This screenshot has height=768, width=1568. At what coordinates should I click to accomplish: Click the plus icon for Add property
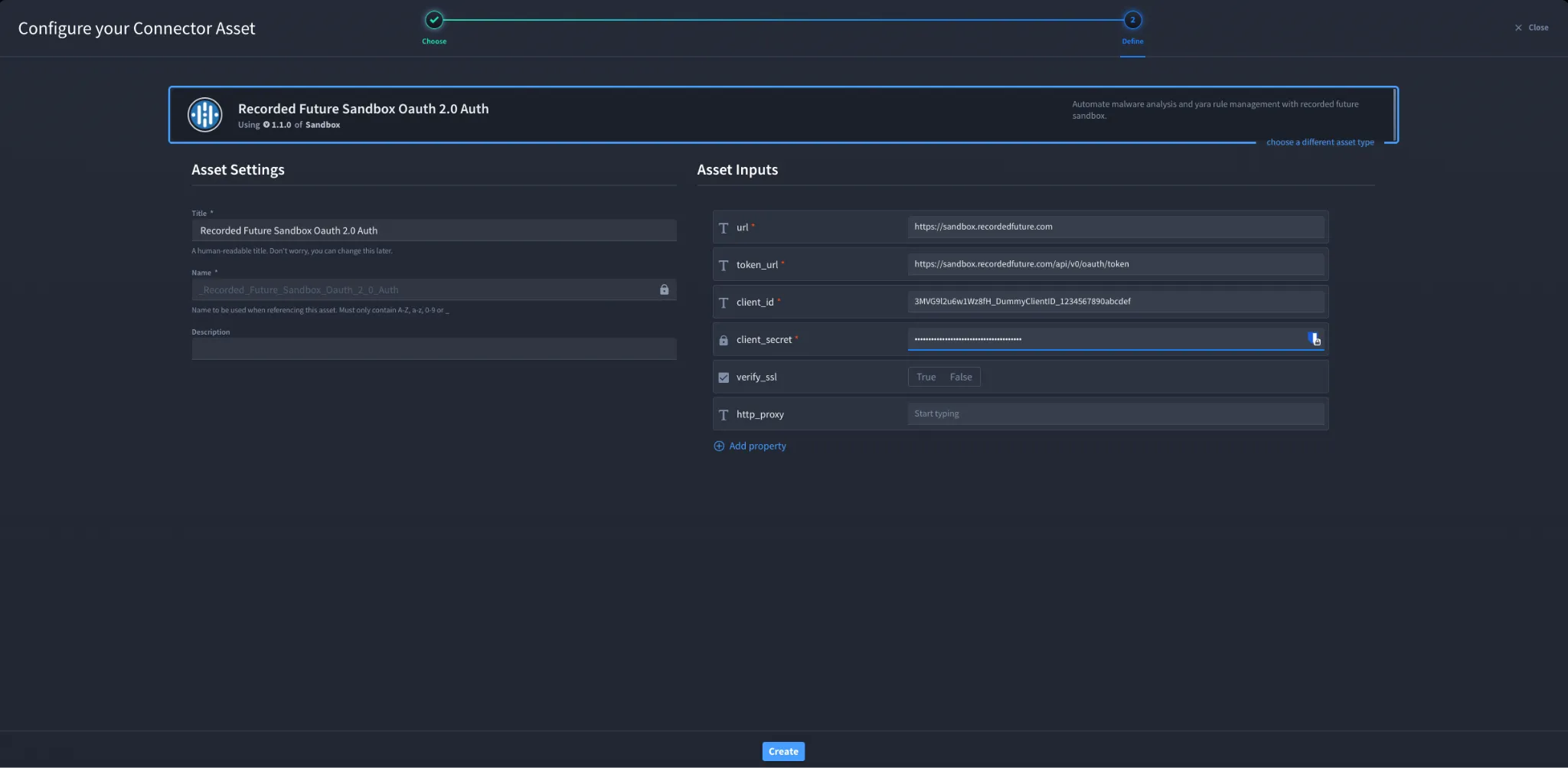[719, 446]
